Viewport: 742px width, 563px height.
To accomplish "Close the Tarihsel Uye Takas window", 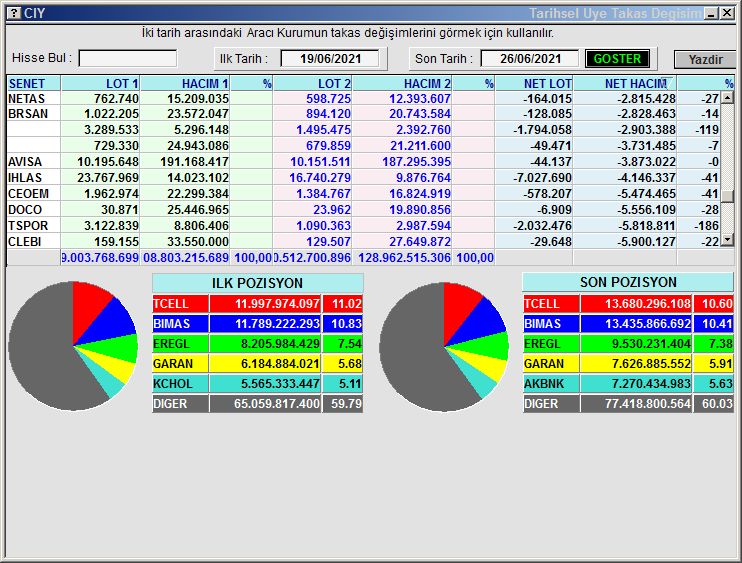I will point(727,13).
